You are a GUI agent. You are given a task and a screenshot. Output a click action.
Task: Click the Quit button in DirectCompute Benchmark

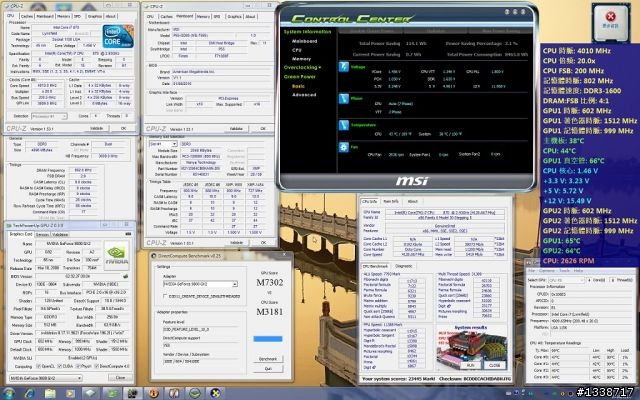[x=268, y=368]
